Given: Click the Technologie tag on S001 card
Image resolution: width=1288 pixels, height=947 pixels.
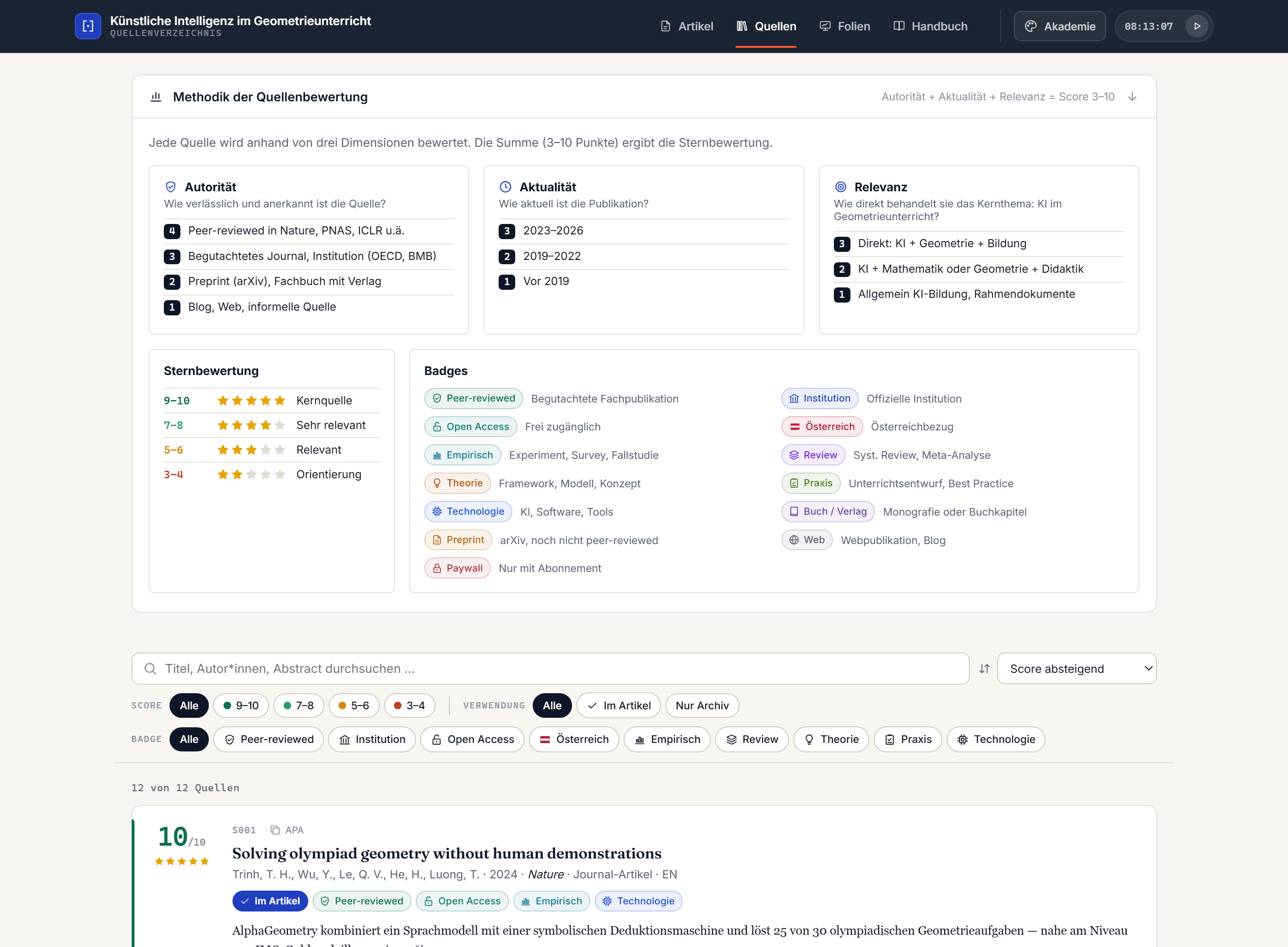Looking at the screenshot, I should click(639, 901).
